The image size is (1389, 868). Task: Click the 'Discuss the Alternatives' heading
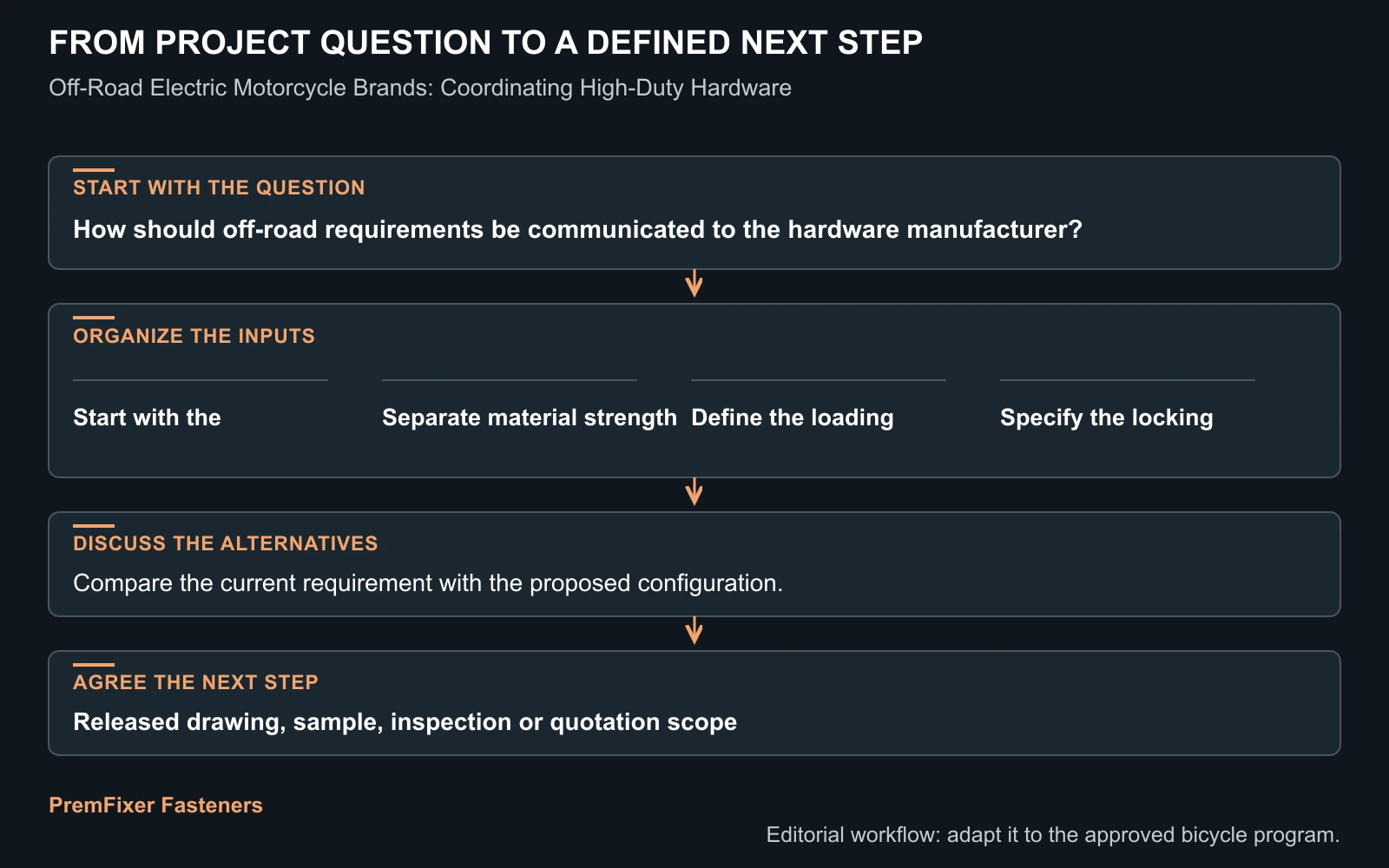coord(226,543)
